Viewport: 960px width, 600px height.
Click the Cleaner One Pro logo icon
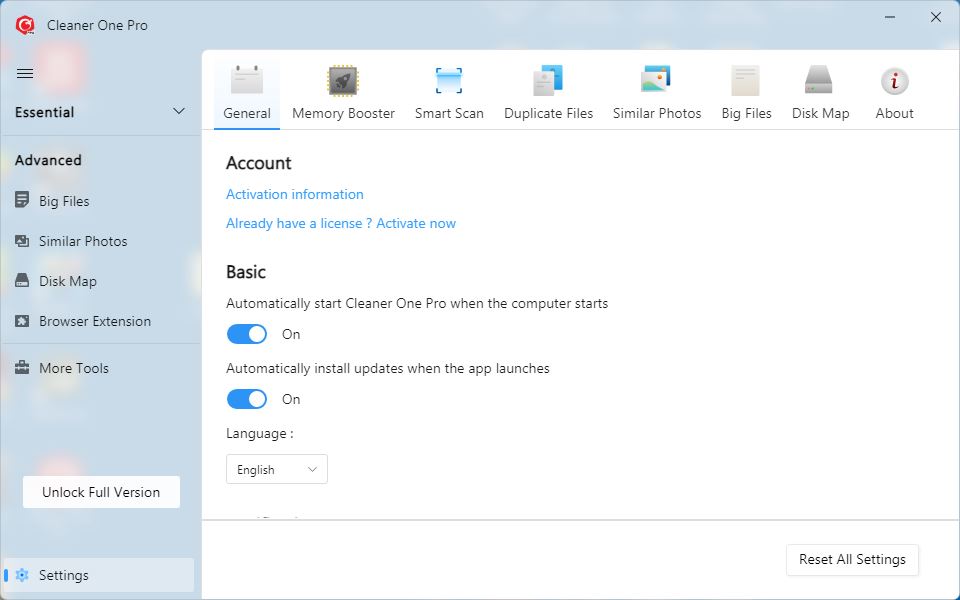(25, 25)
